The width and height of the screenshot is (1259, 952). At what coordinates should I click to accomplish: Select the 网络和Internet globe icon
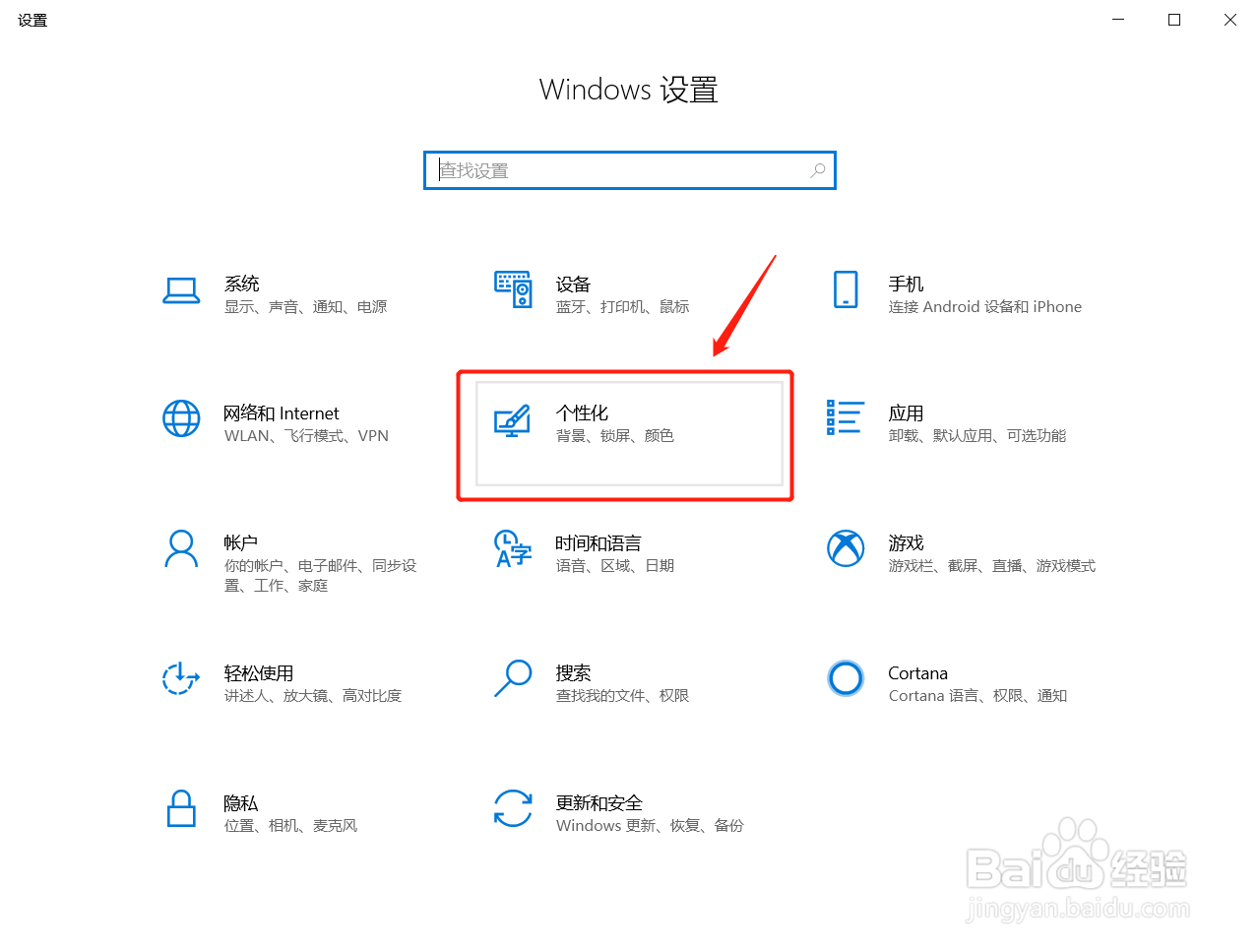point(181,419)
